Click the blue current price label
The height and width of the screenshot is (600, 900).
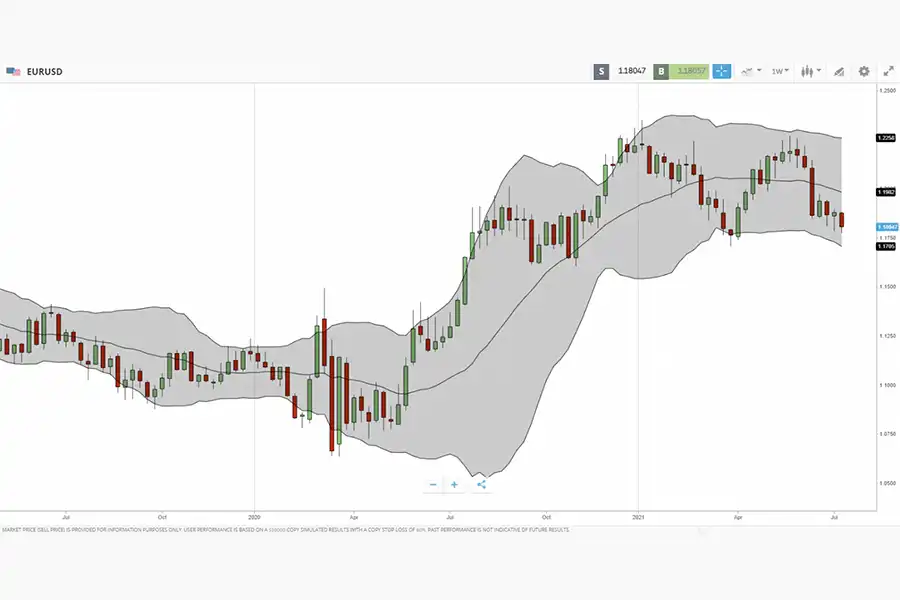[x=887, y=227]
